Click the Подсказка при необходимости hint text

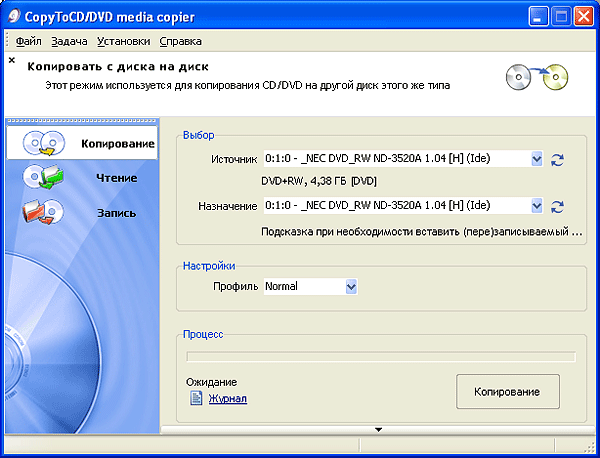pyautogui.click(x=421, y=232)
